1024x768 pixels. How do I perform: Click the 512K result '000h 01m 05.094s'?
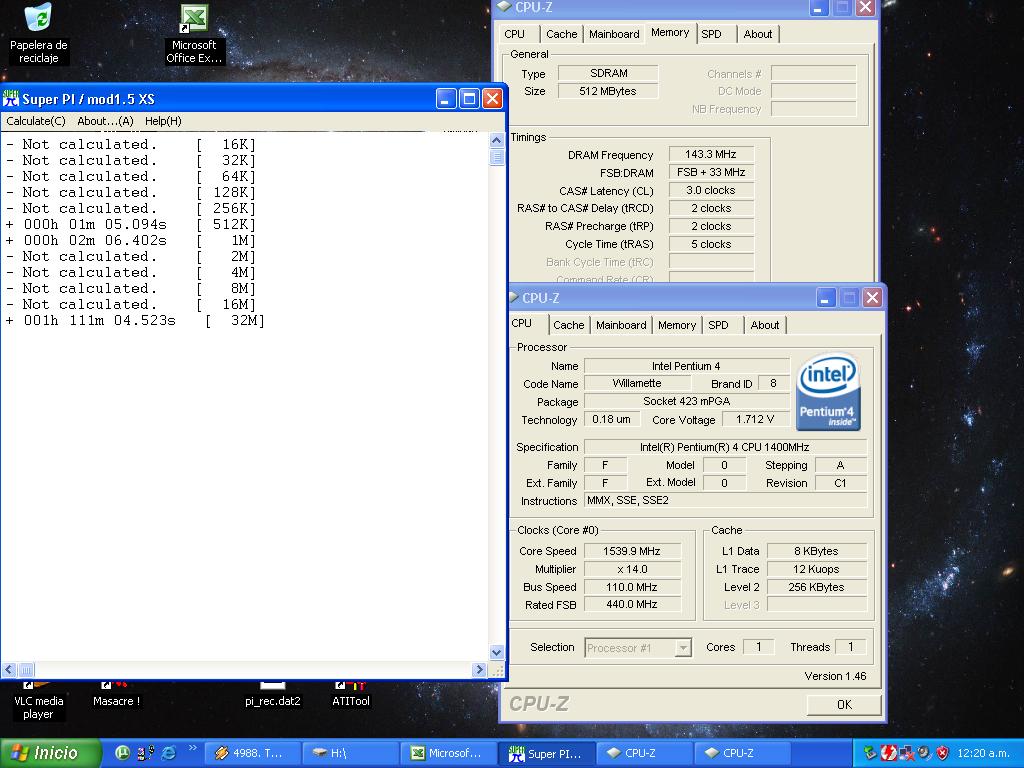(95, 225)
